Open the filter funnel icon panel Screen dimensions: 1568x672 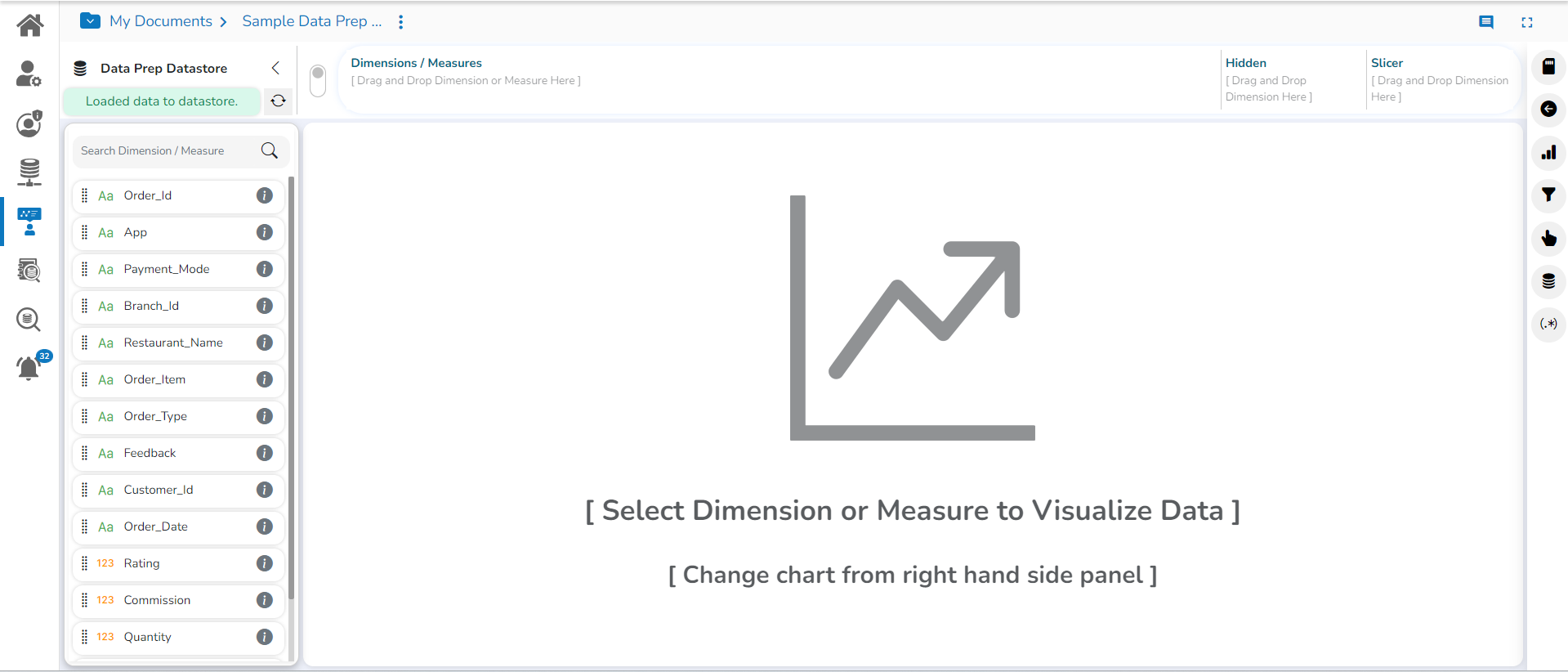click(x=1548, y=195)
